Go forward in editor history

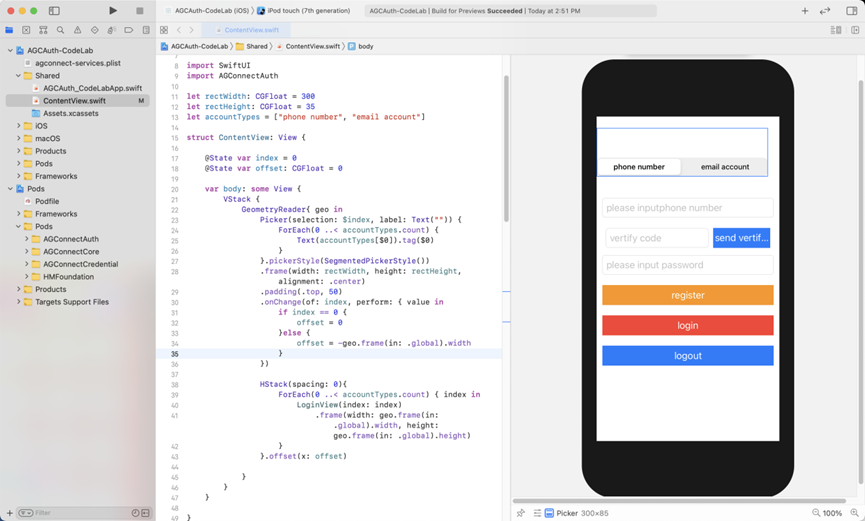pyautogui.click(x=191, y=30)
